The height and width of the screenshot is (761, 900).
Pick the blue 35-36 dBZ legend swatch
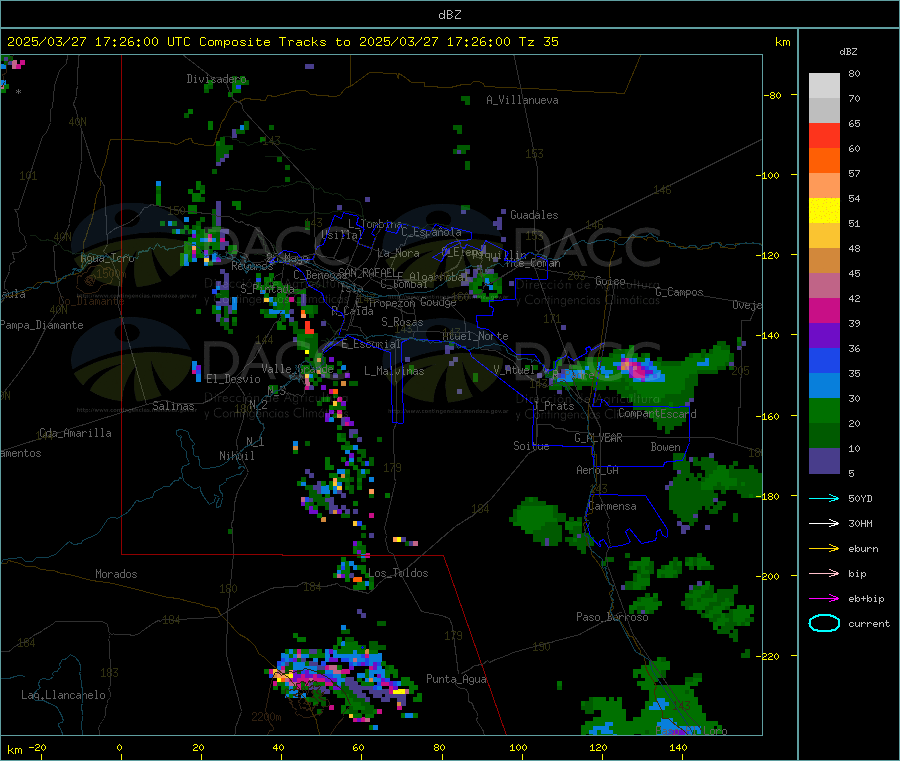tap(824, 360)
